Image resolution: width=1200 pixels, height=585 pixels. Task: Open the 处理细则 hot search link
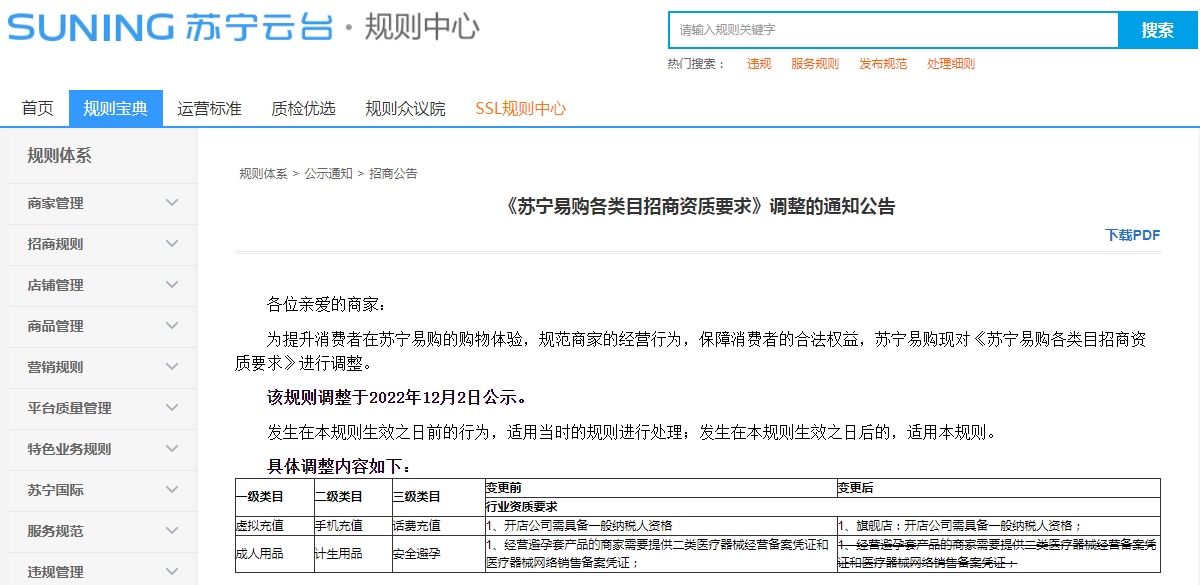pos(951,64)
